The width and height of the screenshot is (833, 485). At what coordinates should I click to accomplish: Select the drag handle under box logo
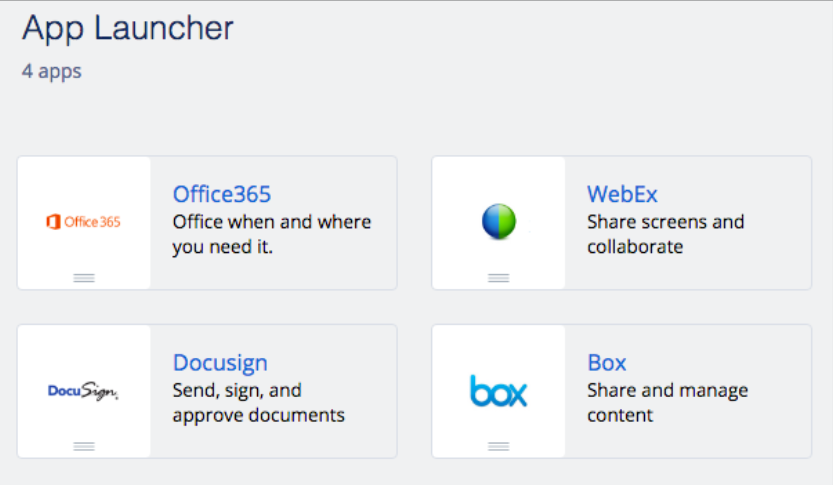click(498, 446)
